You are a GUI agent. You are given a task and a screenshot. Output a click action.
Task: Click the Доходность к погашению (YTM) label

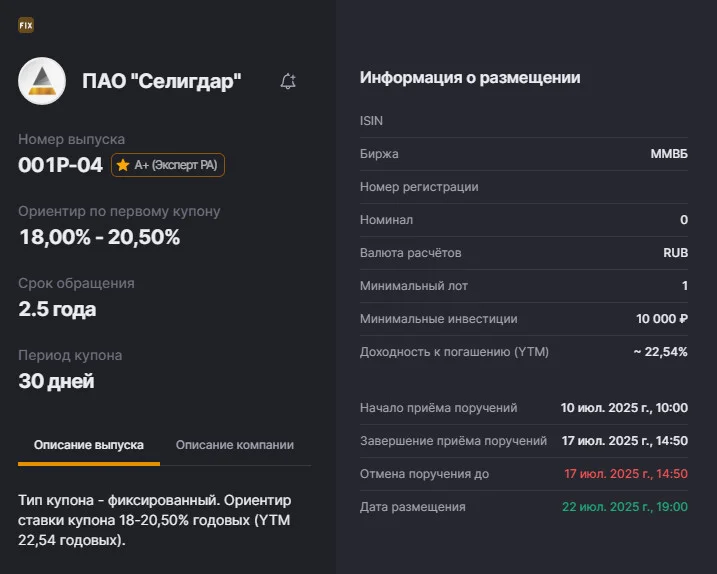click(454, 352)
